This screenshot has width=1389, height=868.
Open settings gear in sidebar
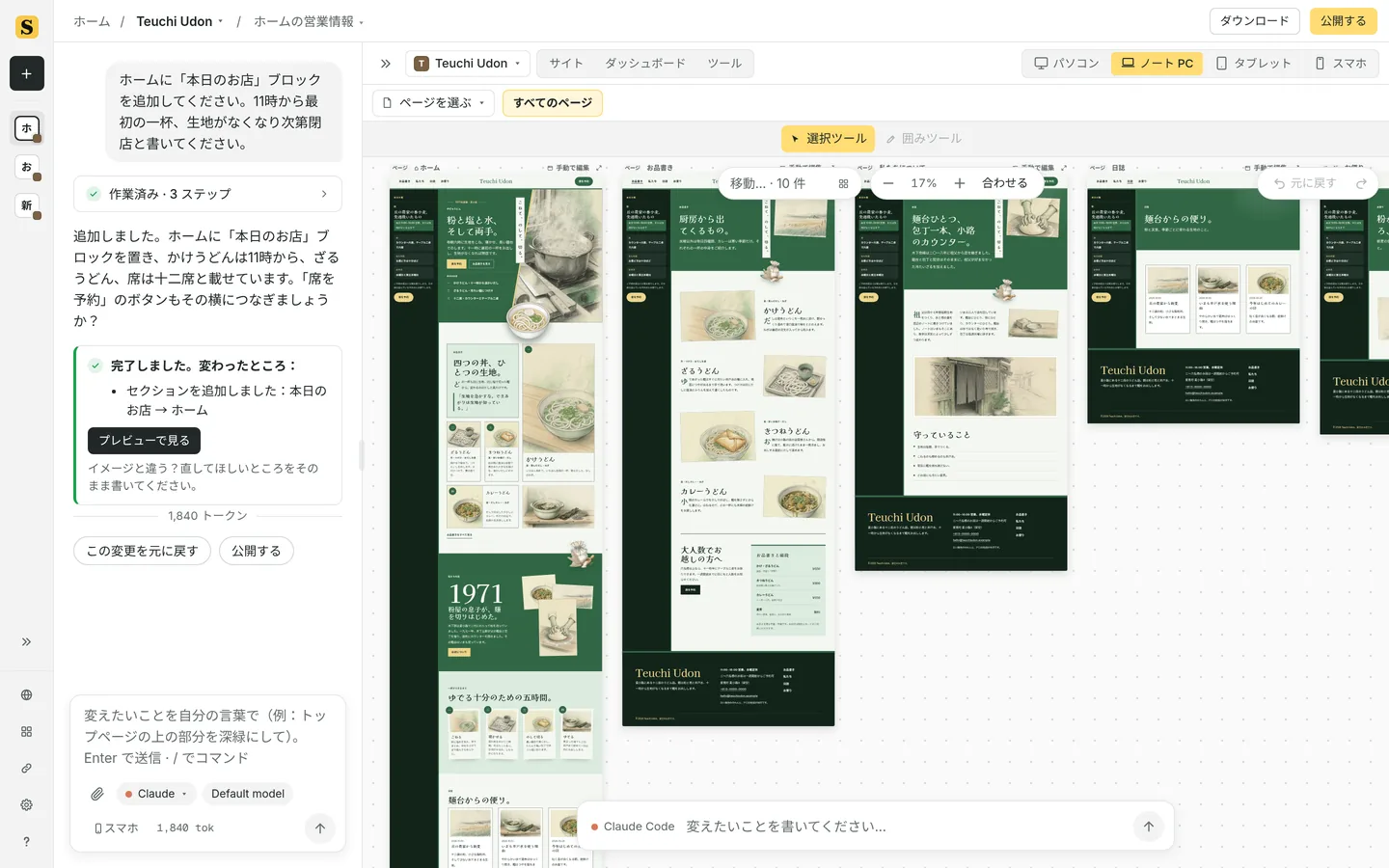[27, 804]
